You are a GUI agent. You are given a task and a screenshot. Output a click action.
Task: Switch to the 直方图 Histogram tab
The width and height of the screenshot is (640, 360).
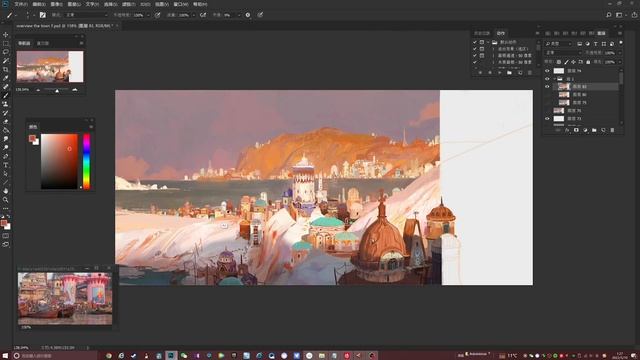tap(43, 43)
